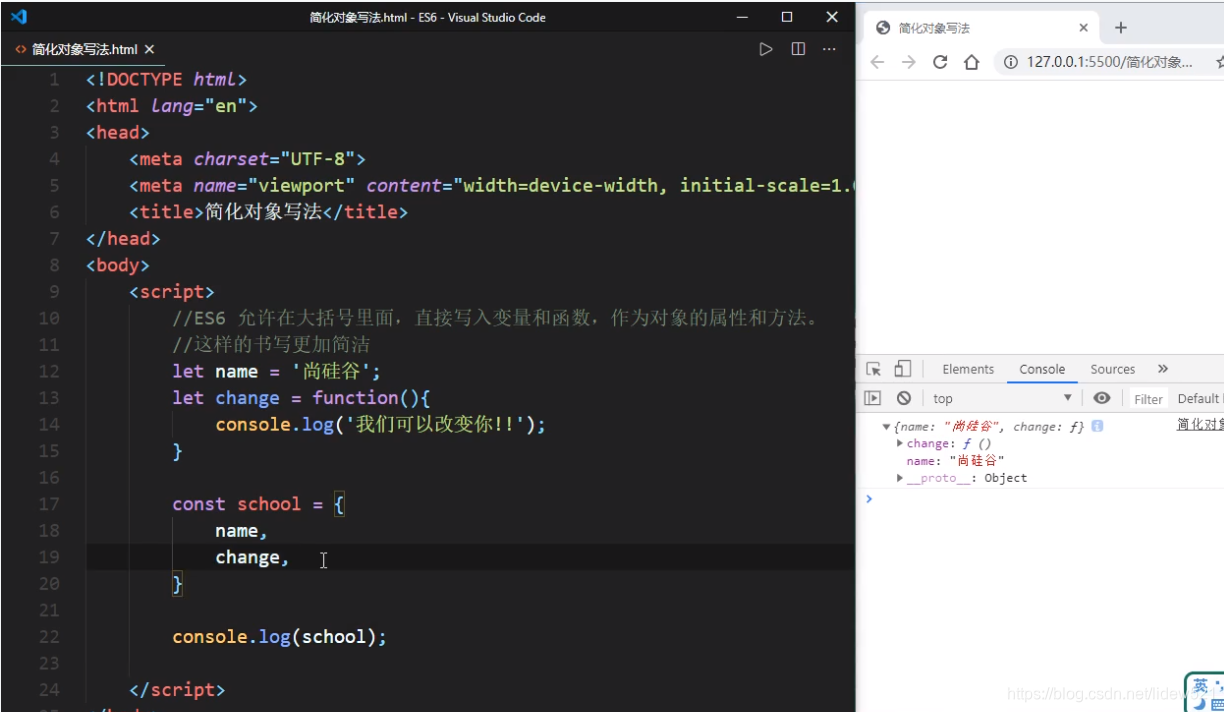Toggle the DevTools console sidebar

873,398
